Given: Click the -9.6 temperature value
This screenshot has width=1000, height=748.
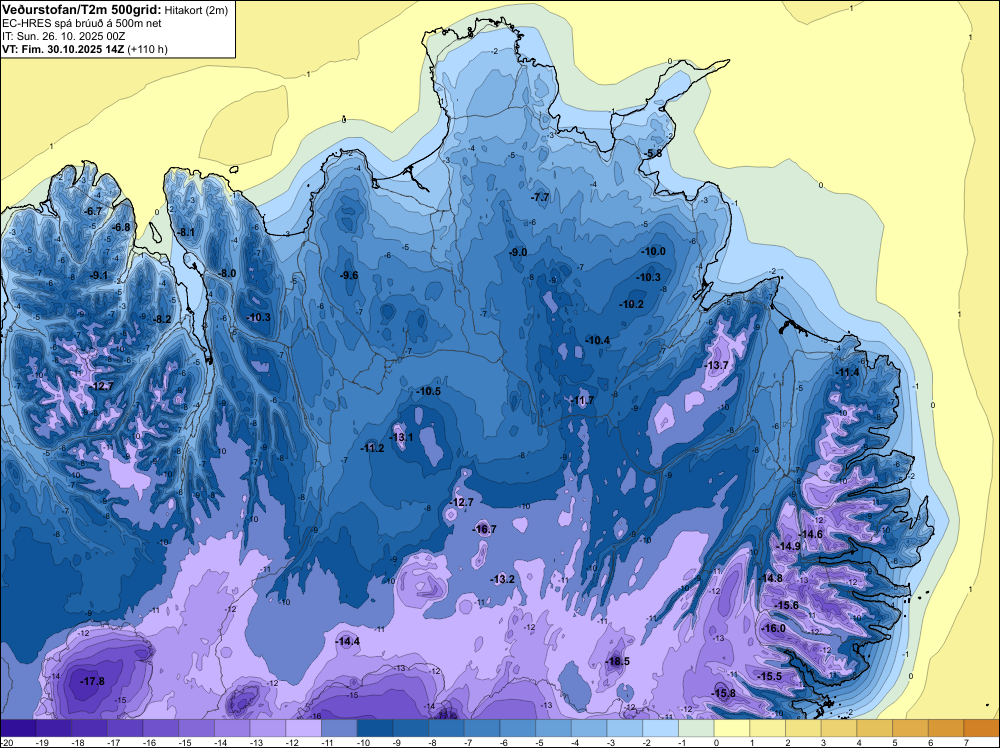Looking at the screenshot, I should (x=348, y=275).
